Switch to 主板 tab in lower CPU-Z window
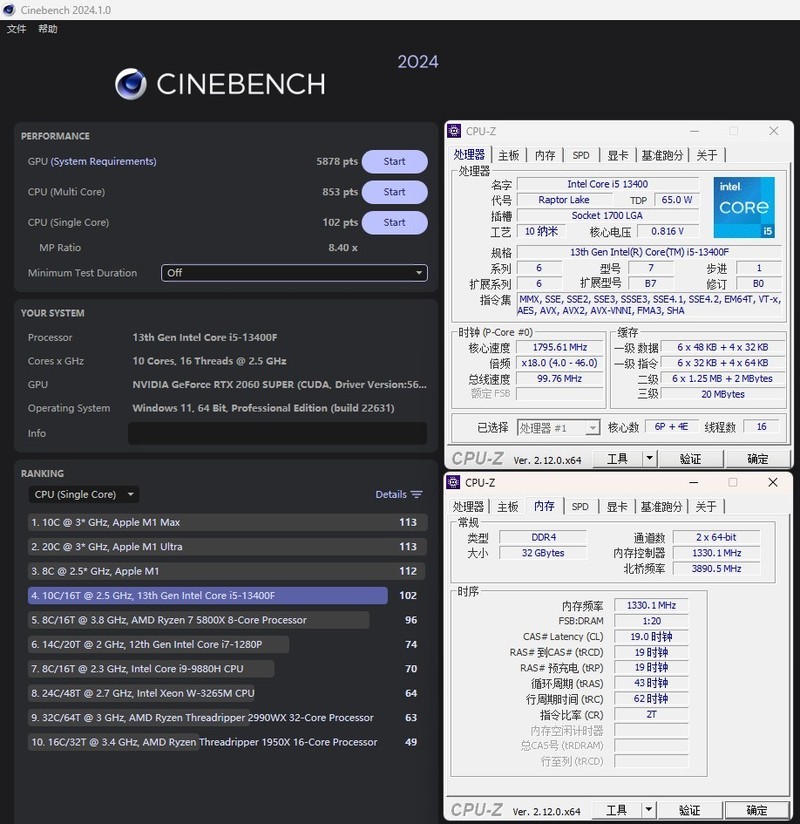 (x=508, y=507)
